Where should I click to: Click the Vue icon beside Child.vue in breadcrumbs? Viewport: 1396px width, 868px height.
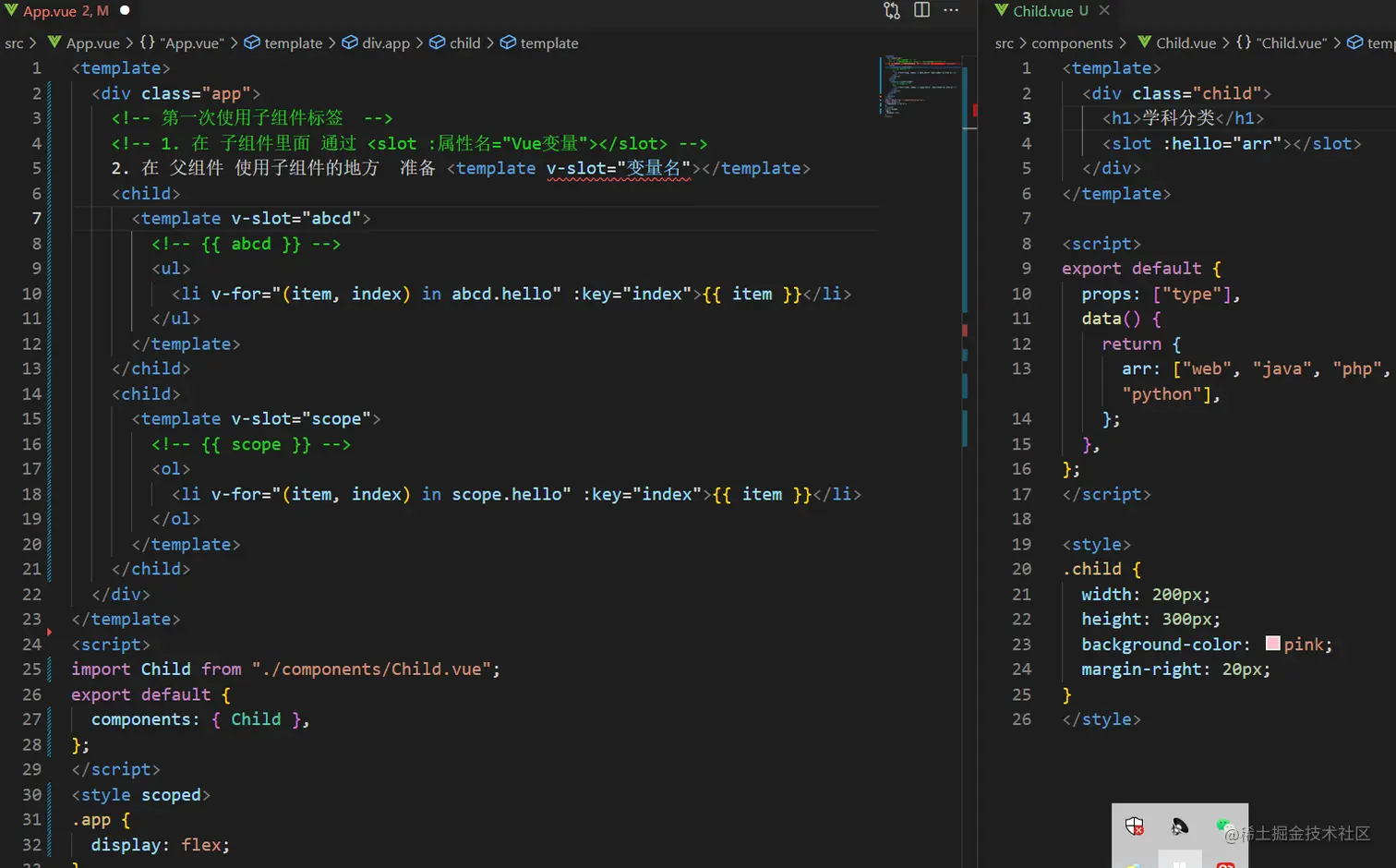(1145, 42)
